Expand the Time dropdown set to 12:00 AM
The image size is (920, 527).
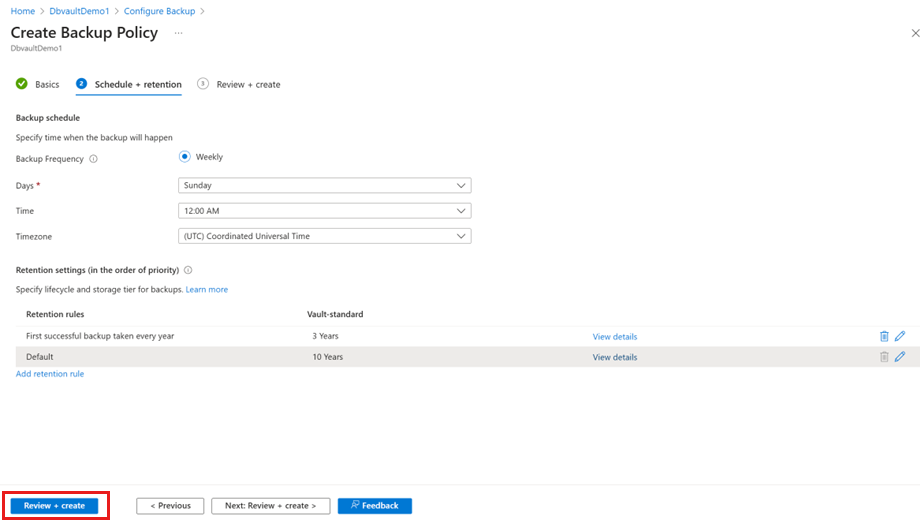point(324,211)
